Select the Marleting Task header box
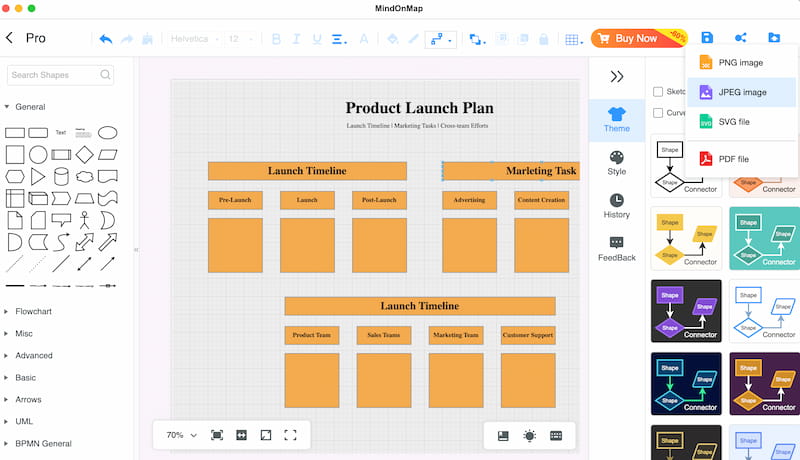The height and width of the screenshot is (460, 800). point(511,171)
